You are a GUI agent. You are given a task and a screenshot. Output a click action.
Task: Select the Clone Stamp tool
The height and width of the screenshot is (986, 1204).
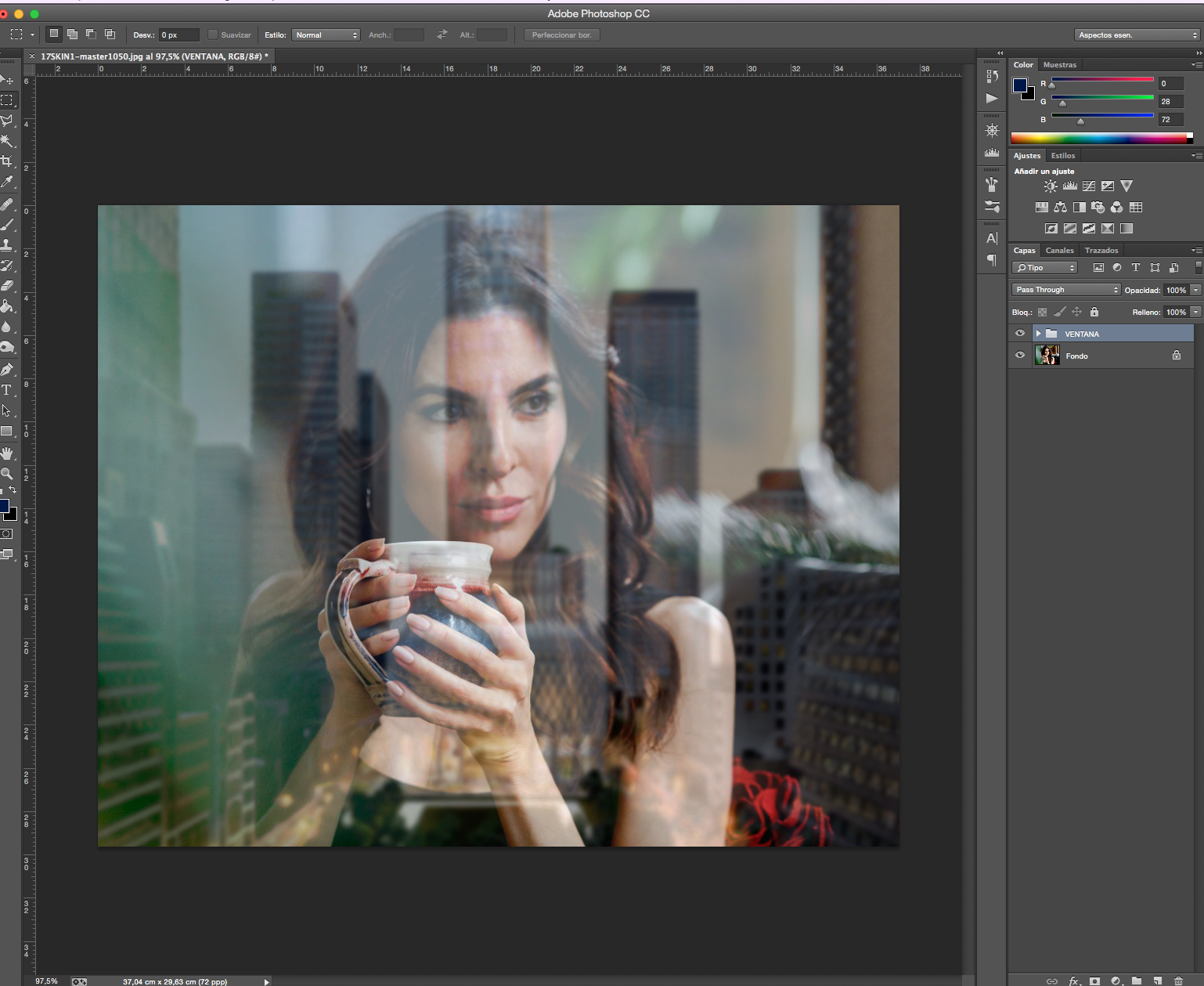click(x=6, y=245)
